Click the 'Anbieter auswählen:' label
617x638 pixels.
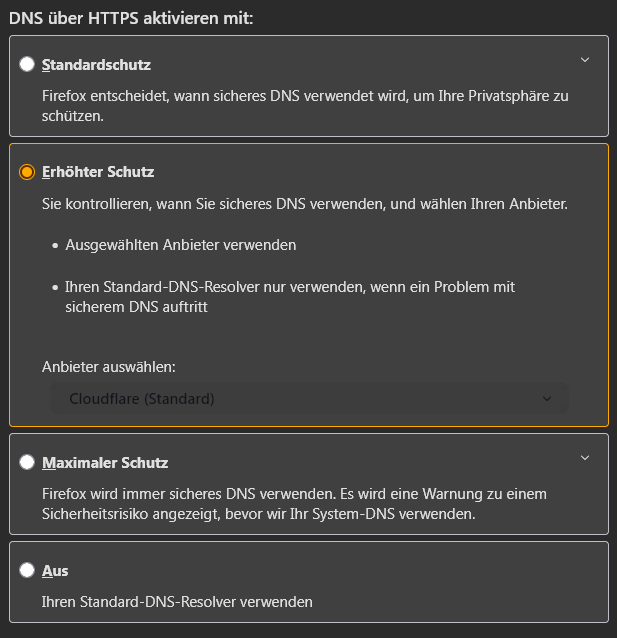click(109, 367)
